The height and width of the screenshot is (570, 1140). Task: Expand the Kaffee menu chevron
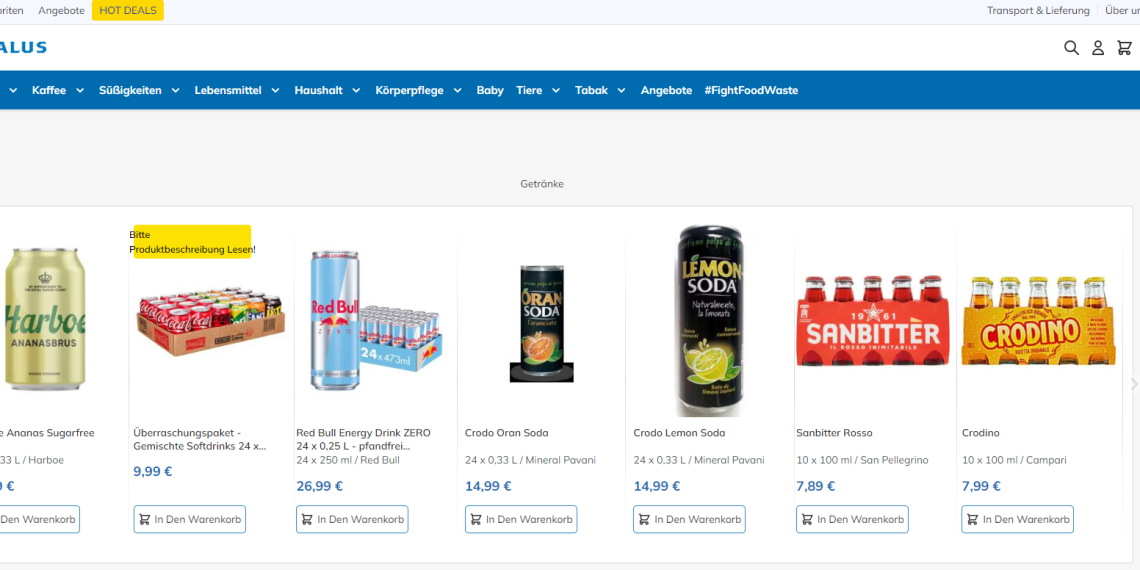pyautogui.click(x=78, y=91)
